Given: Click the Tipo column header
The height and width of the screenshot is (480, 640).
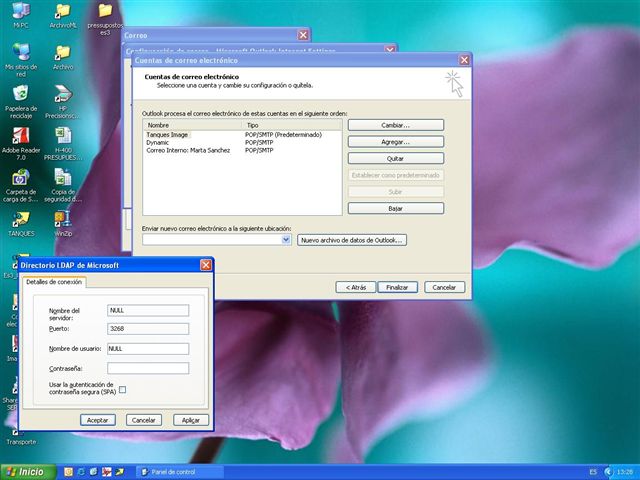Looking at the screenshot, I should click(x=292, y=125).
